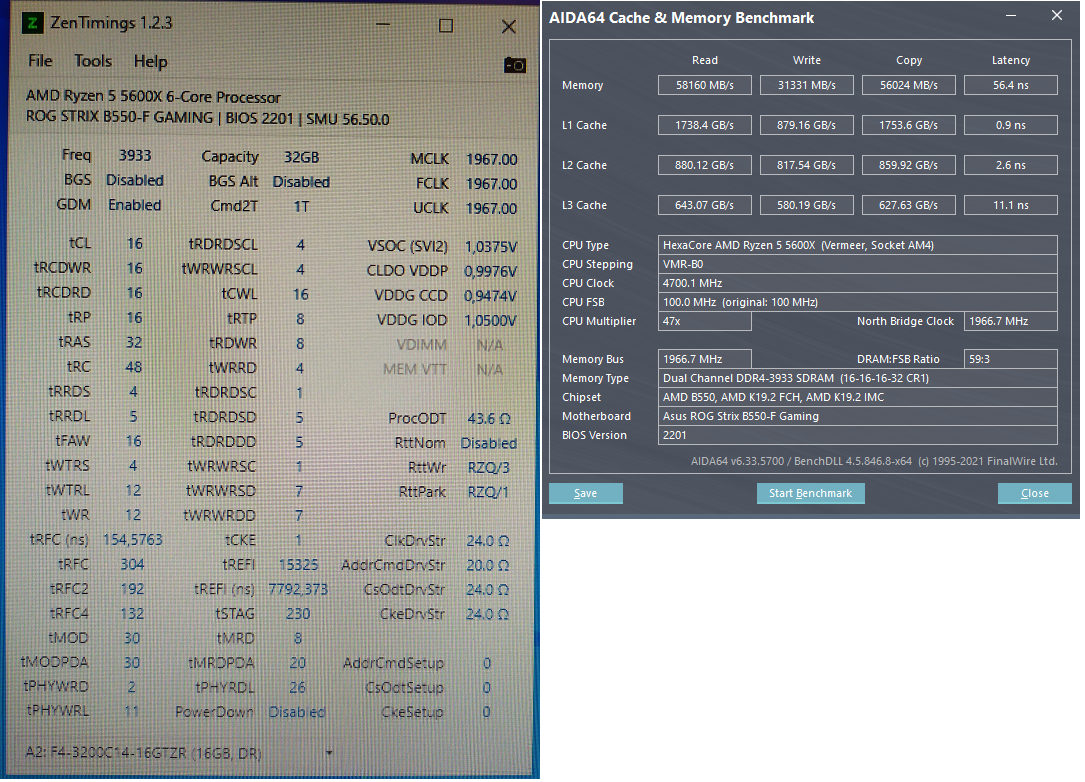The image size is (1085, 782).
Task: Click the tRFC value 304
Action: point(132,565)
